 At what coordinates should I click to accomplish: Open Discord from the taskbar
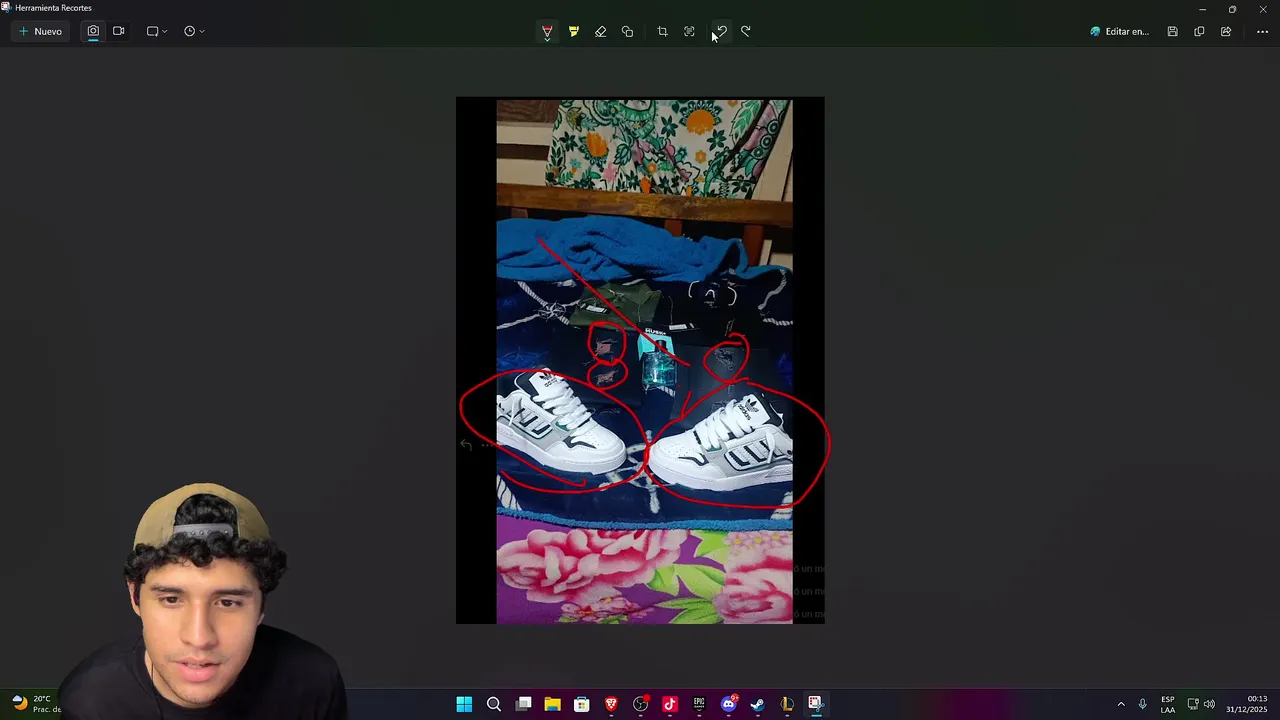point(729,704)
